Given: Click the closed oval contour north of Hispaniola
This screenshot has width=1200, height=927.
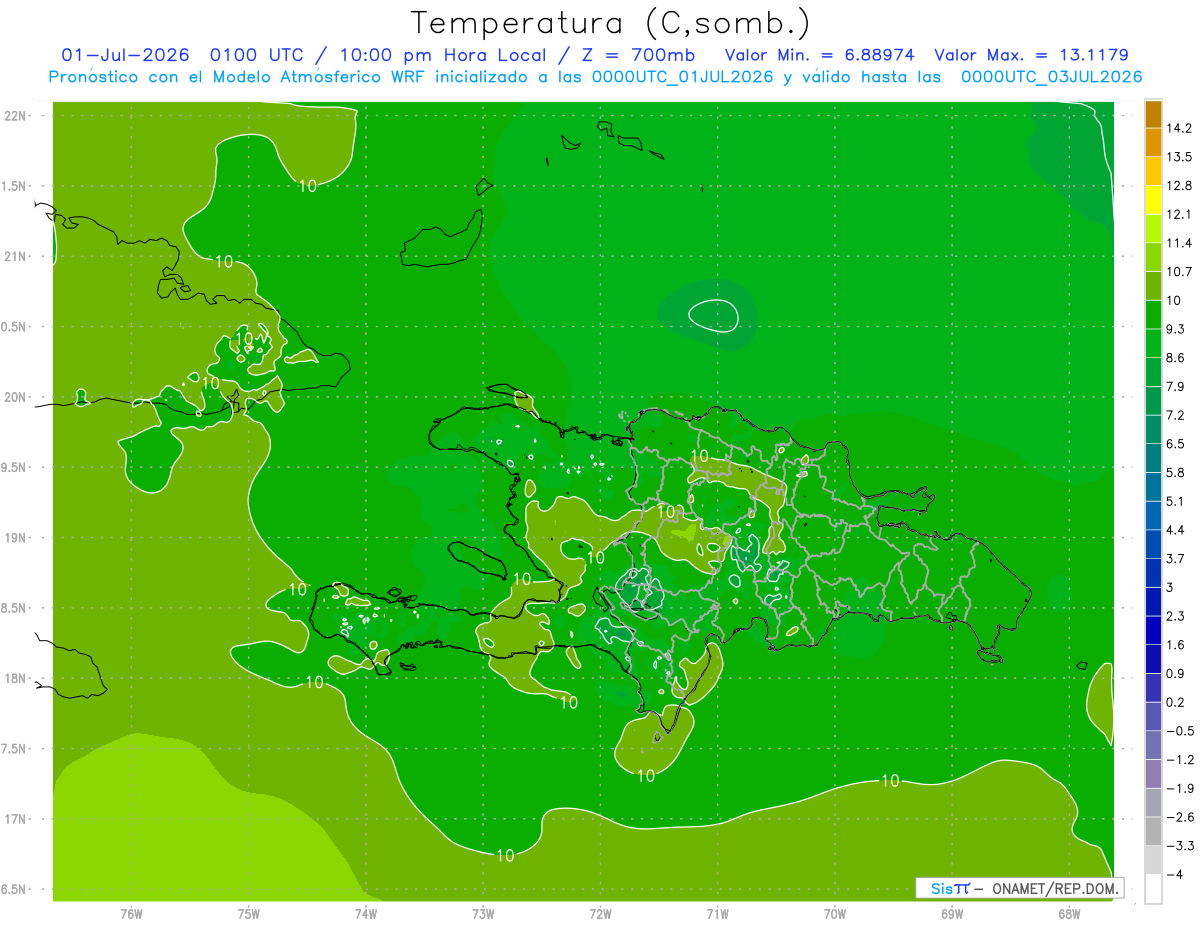Looking at the screenshot, I should (x=713, y=315).
